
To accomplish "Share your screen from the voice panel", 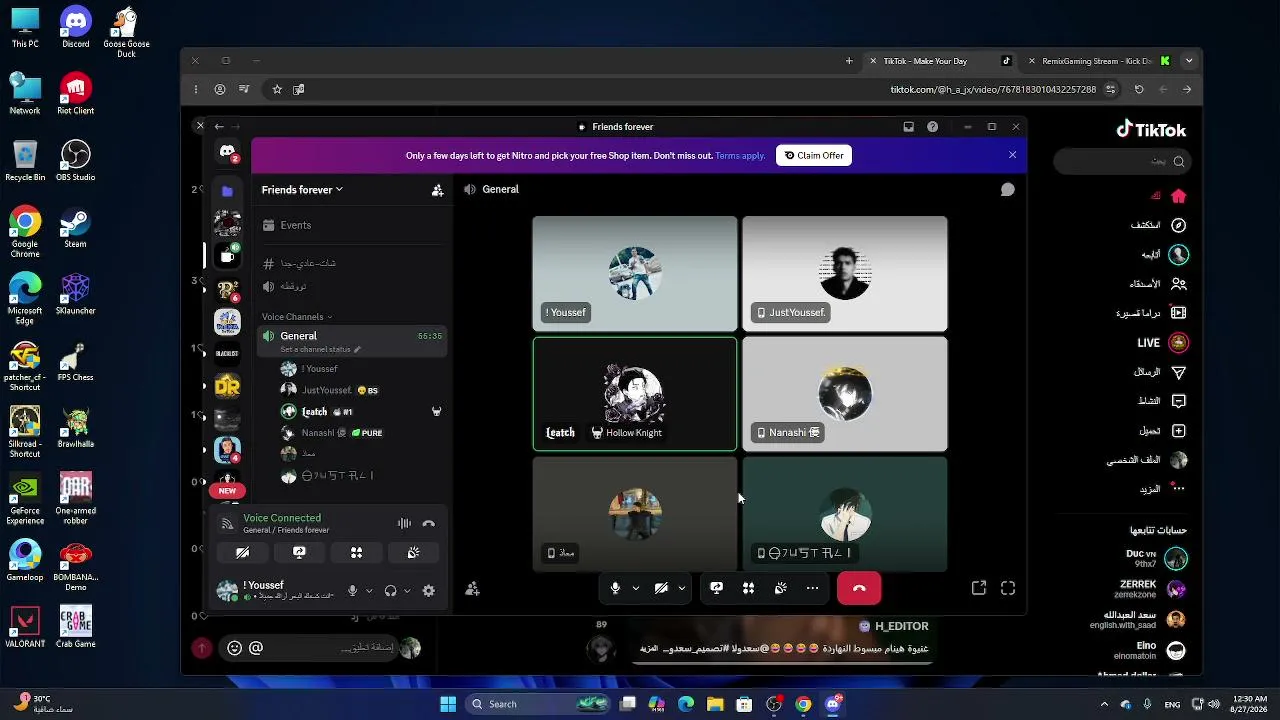I will (x=299, y=552).
